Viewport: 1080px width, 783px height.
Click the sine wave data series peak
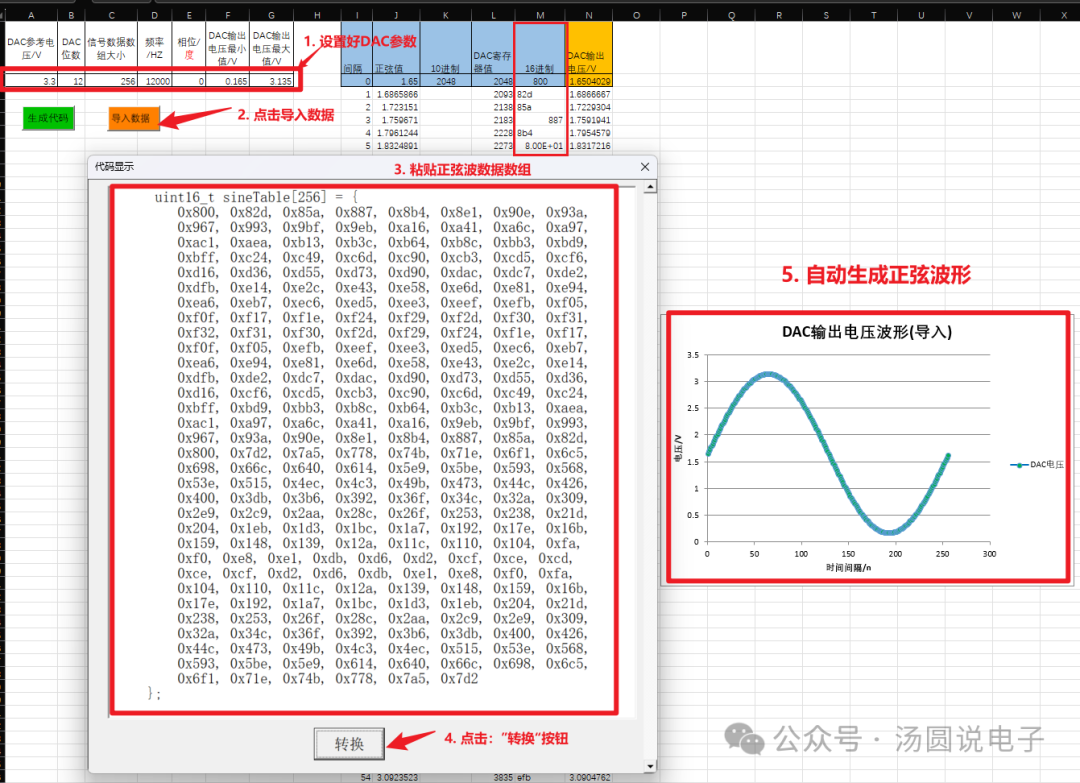[x=768, y=375]
